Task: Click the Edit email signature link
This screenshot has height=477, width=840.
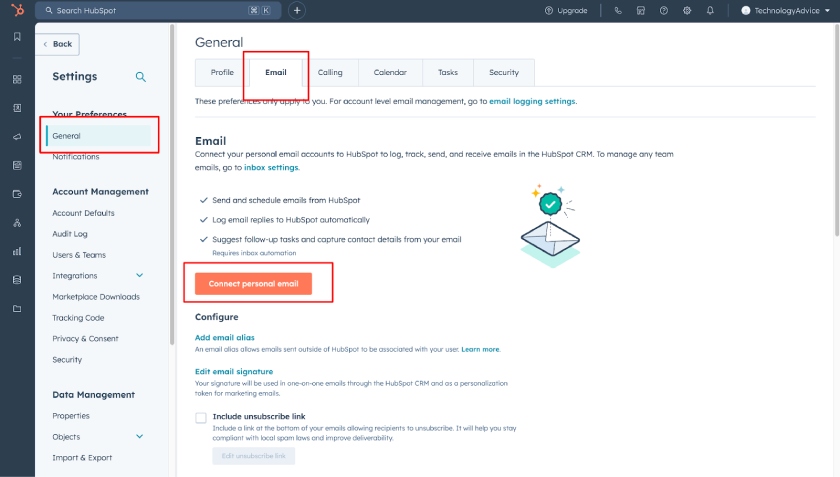Action: click(x=234, y=371)
